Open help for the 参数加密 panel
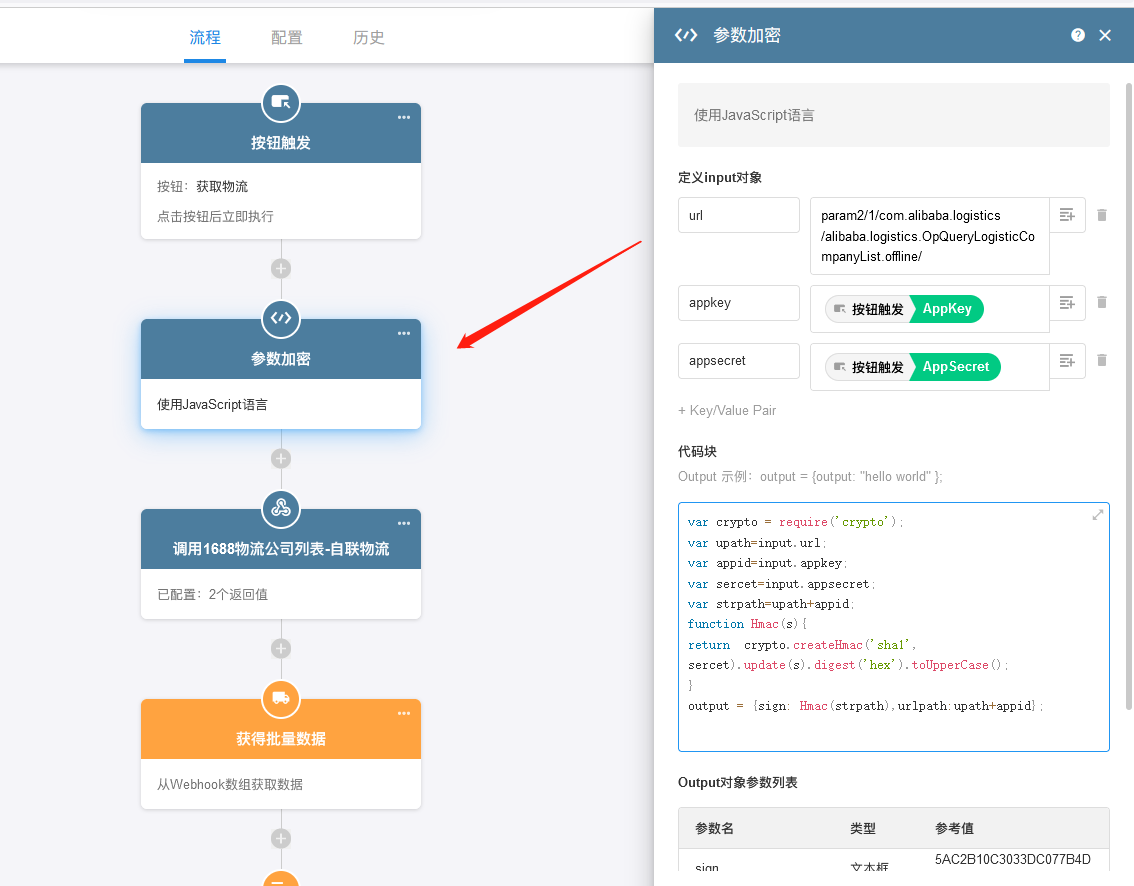 pyautogui.click(x=1078, y=35)
